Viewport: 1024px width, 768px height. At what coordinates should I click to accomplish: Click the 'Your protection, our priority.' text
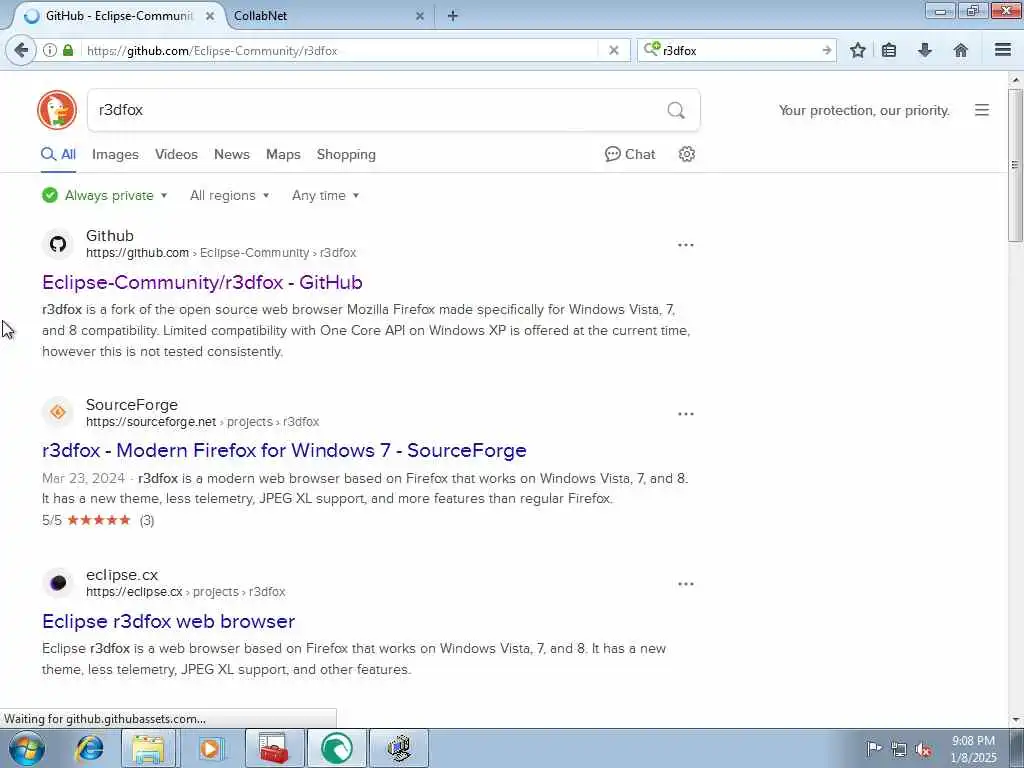click(864, 110)
